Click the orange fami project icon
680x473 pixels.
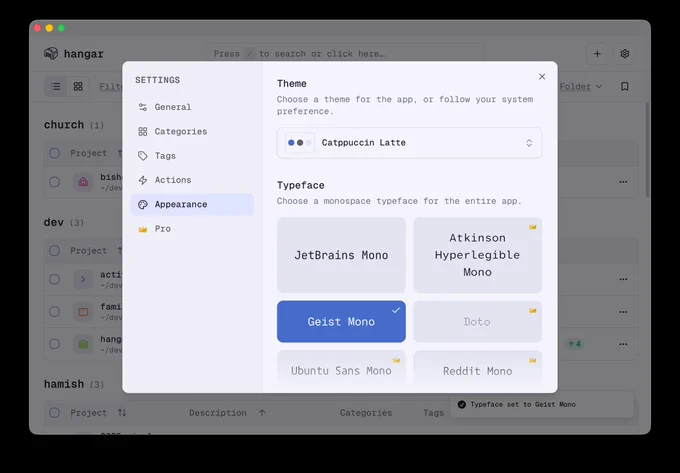point(83,312)
